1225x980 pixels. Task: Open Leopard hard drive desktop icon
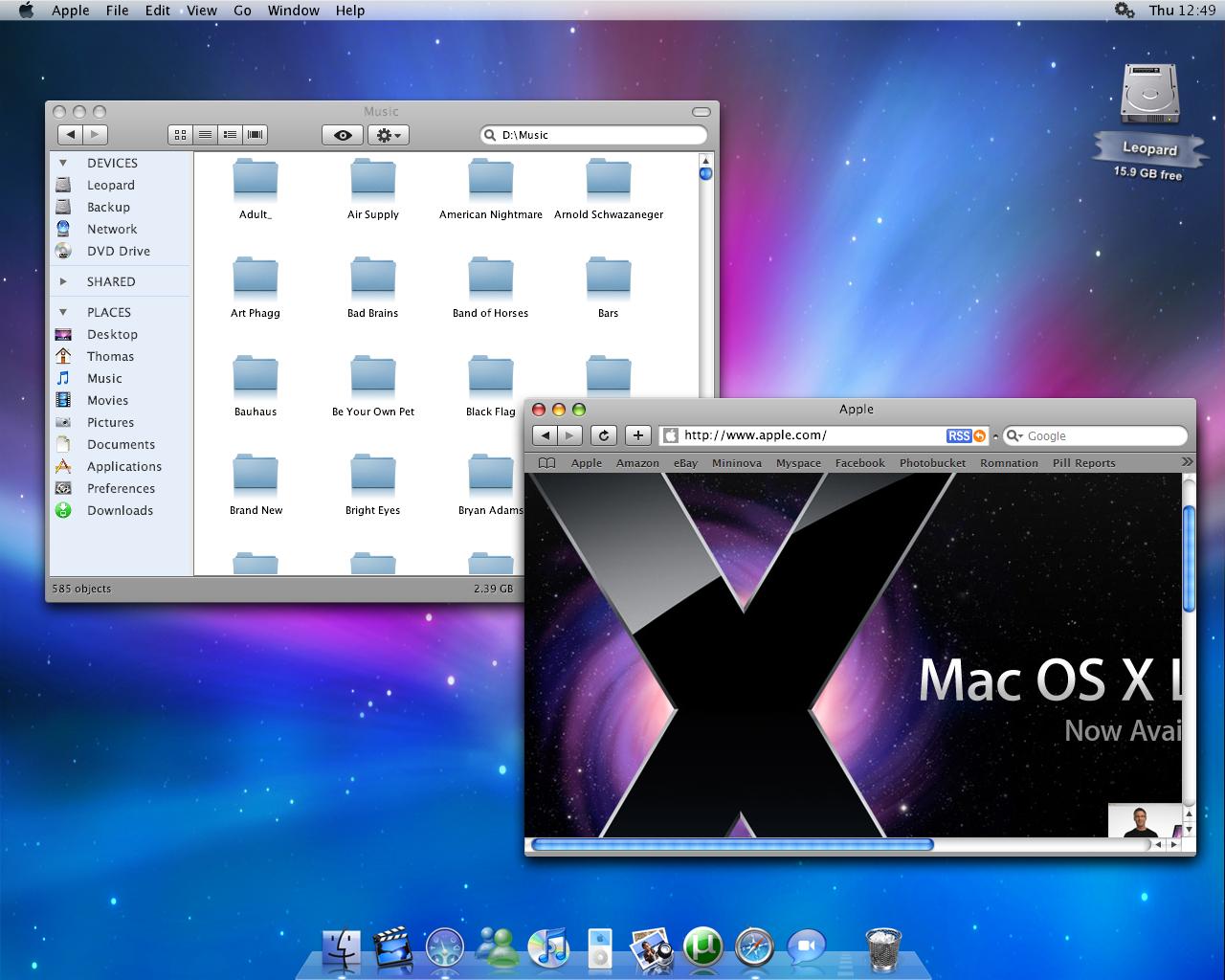click(1150, 94)
